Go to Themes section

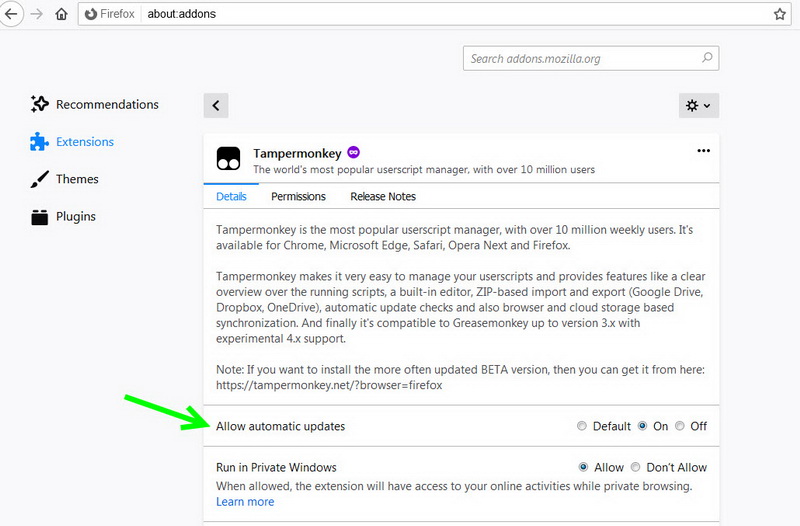point(77,179)
